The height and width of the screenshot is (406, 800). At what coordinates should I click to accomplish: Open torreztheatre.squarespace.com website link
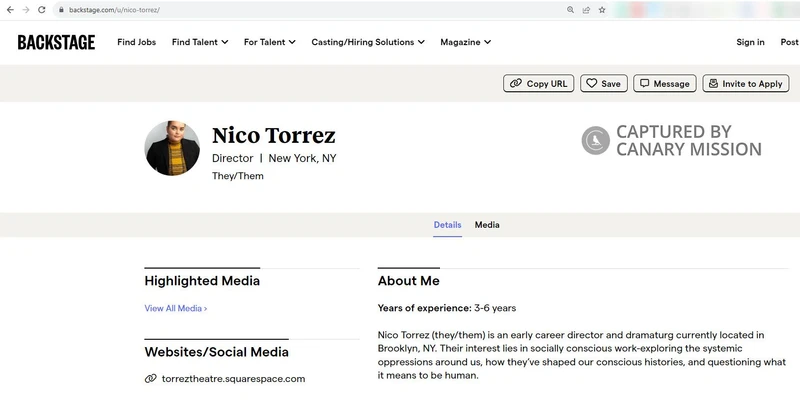click(x=233, y=378)
